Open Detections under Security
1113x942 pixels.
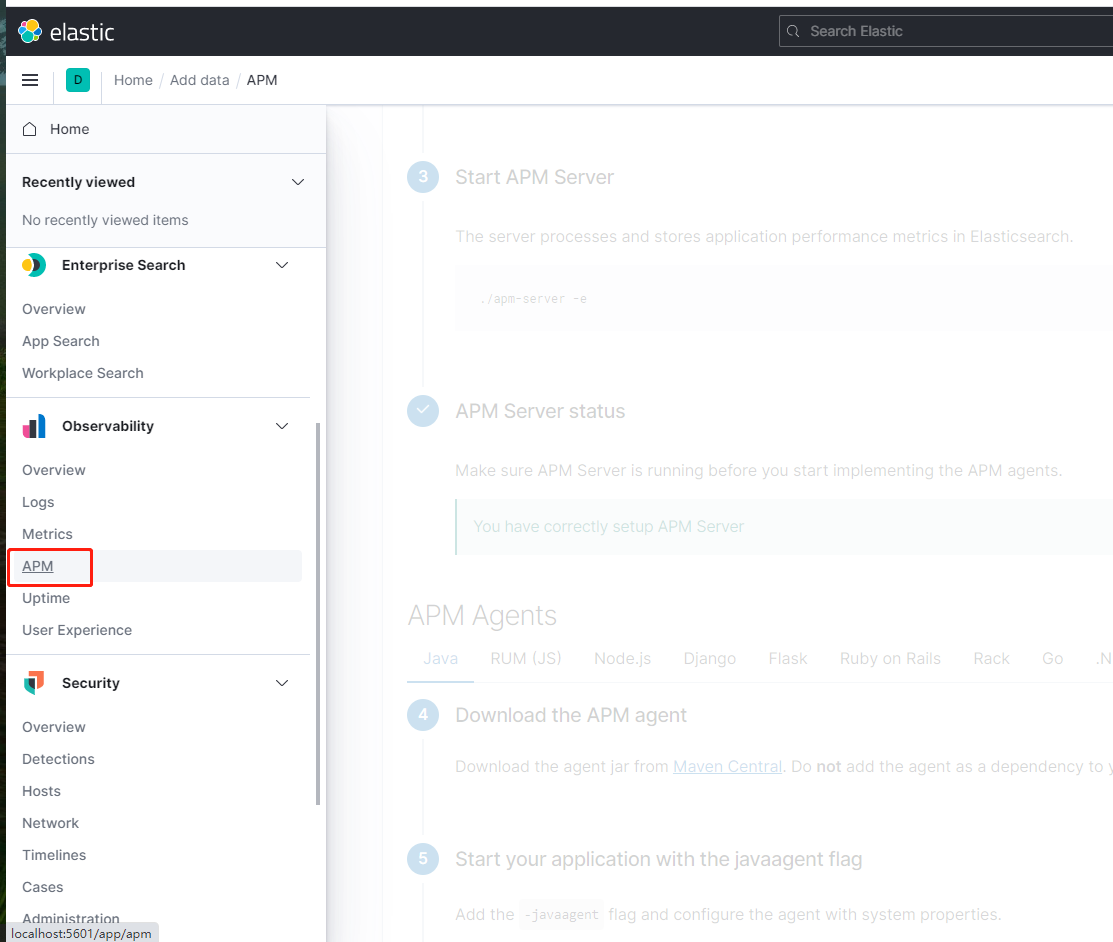pos(58,760)
